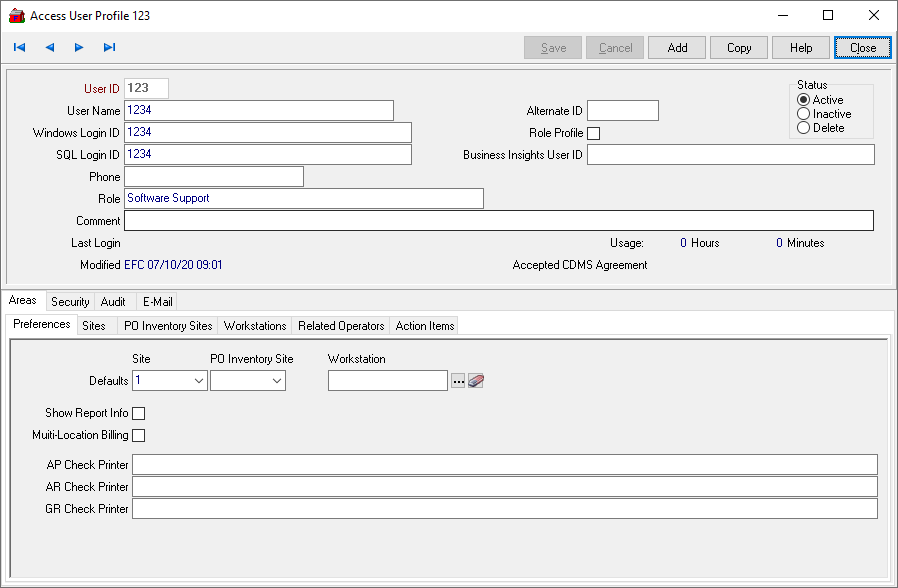Image resolution: width=898 pixels, height=588 pixels.
Task: Check the Show Report Info box
Action: pyautogui.click(x=139, y=413)
